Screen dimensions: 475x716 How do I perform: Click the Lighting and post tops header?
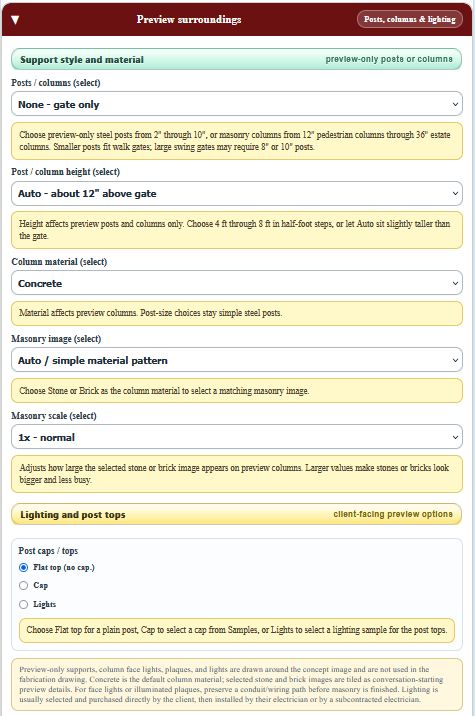pyautogui.click(x=237, y=515)
